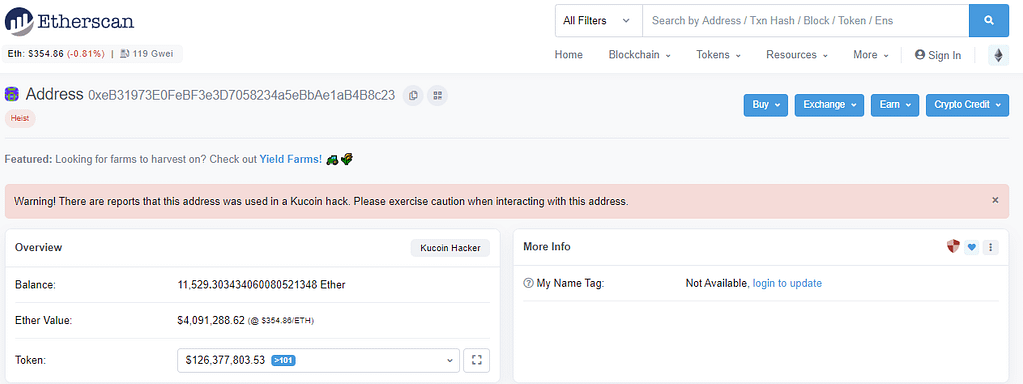The width and height of the screenshot is (1023, 384).
Task: Expand the token holdings dropdown
Action: 318,360
